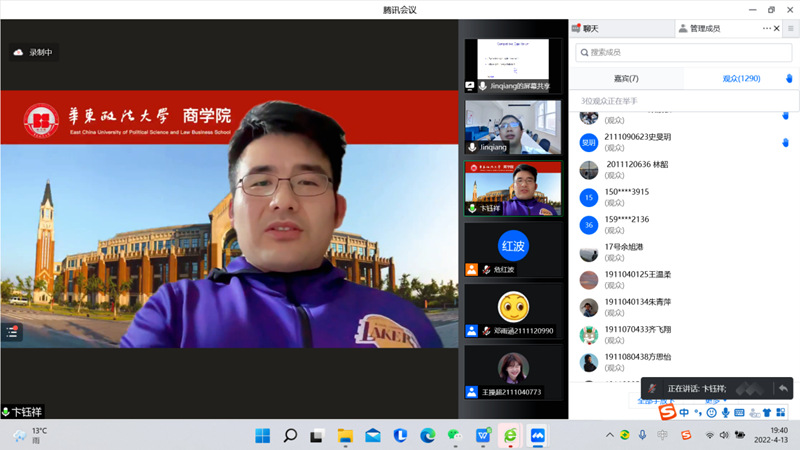The height and width of the screenshot is (450, 800).
Task: Open the Sogou toolbox grid icon
Action: 781,412
